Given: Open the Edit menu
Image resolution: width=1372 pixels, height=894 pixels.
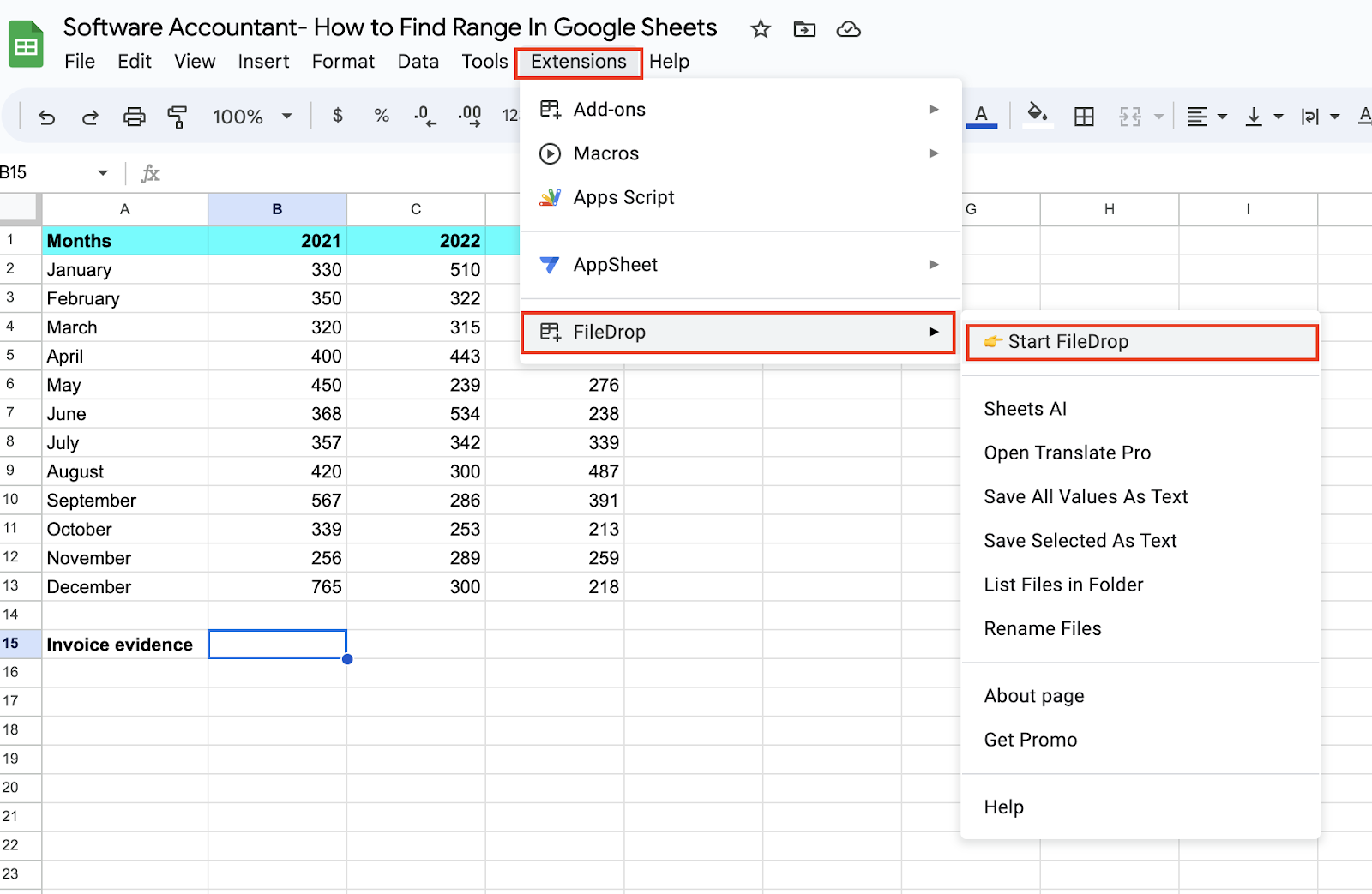Looking at the screenshot, I should 135,62.
